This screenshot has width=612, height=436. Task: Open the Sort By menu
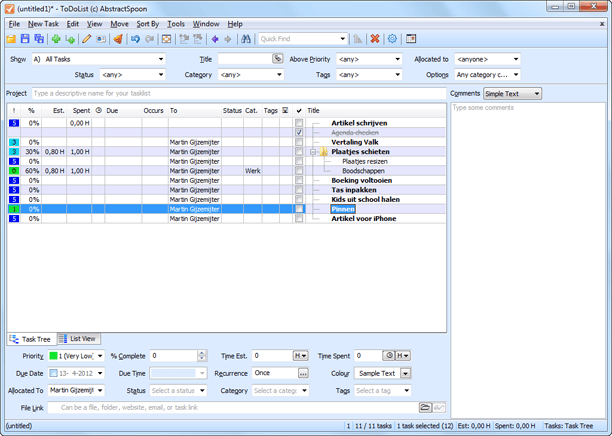pyautogui.click(x=147, y=24)
